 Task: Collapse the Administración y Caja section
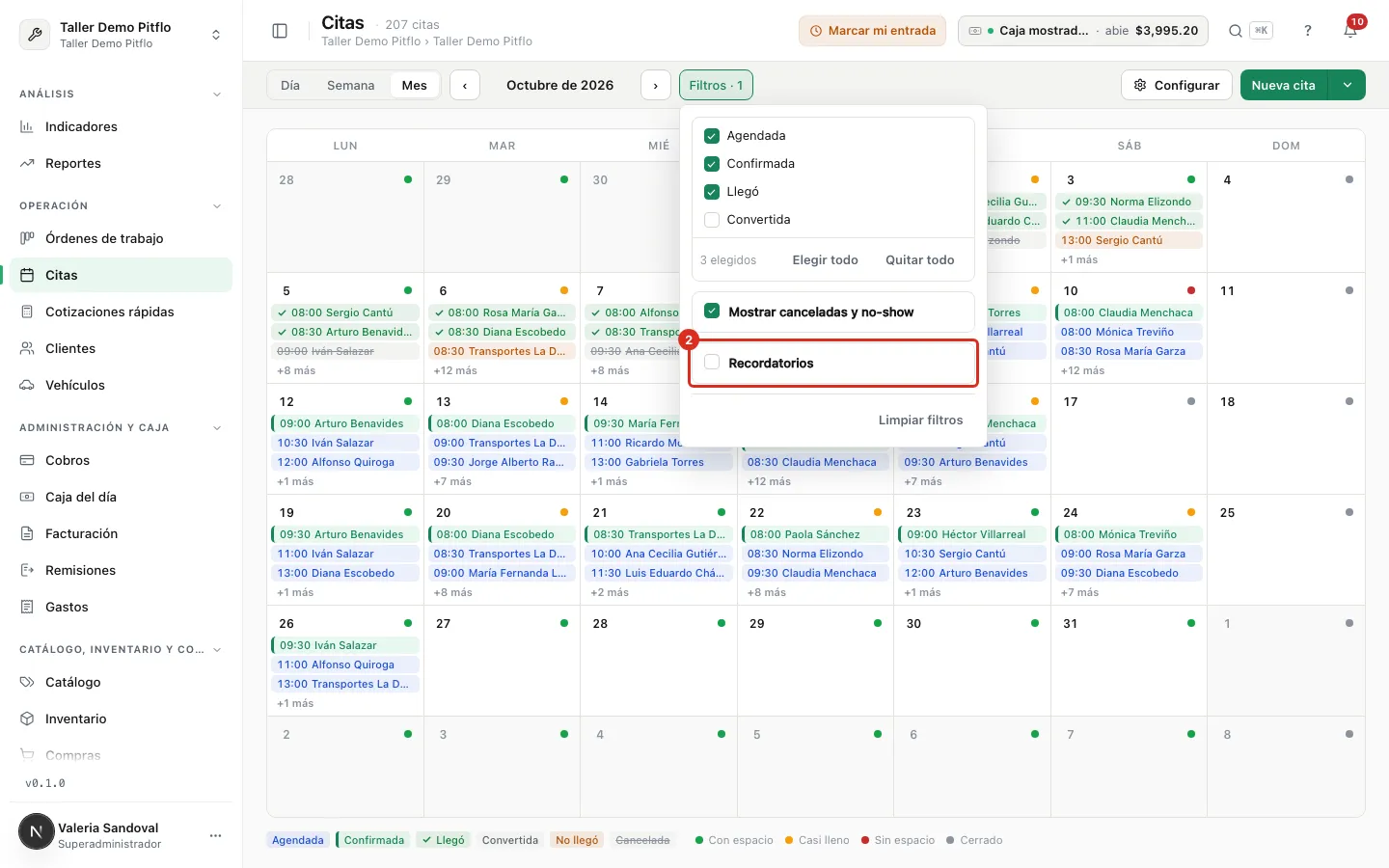[216, 428]
